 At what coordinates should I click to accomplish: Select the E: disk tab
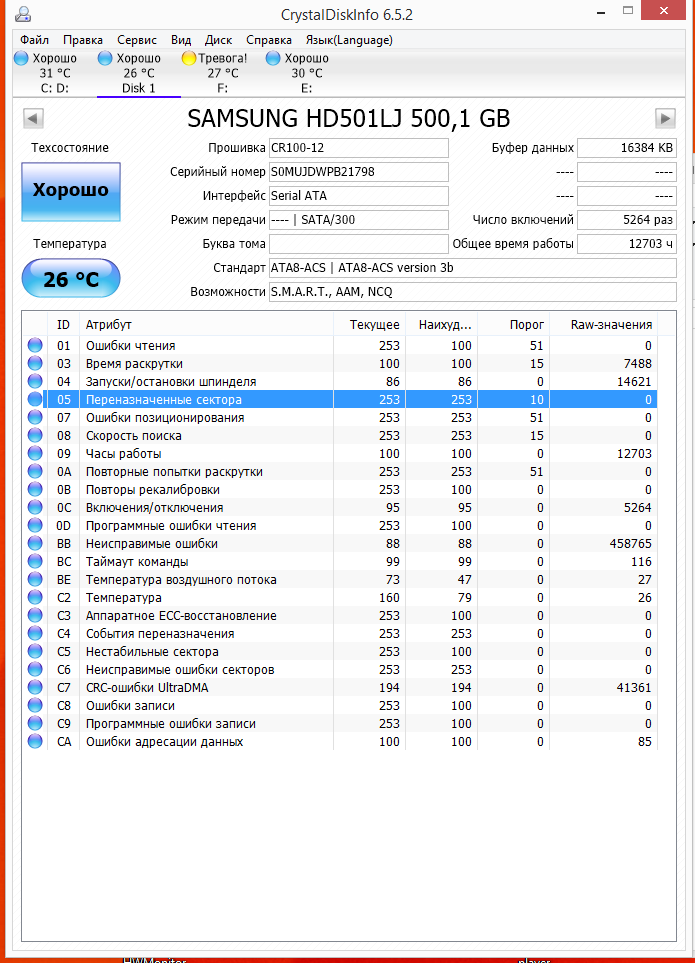click(306, 73)
